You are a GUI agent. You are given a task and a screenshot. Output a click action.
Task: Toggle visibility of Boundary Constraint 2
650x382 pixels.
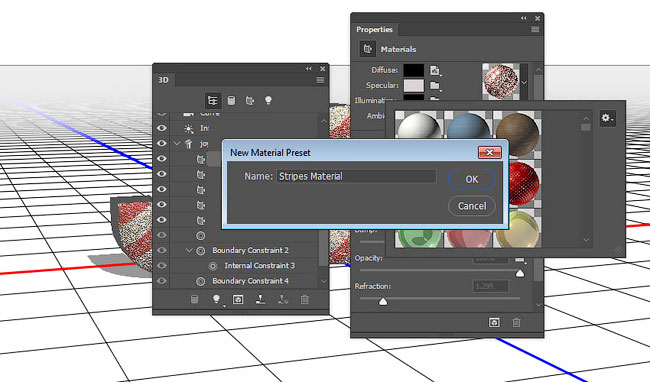click(x=162, y=250)
